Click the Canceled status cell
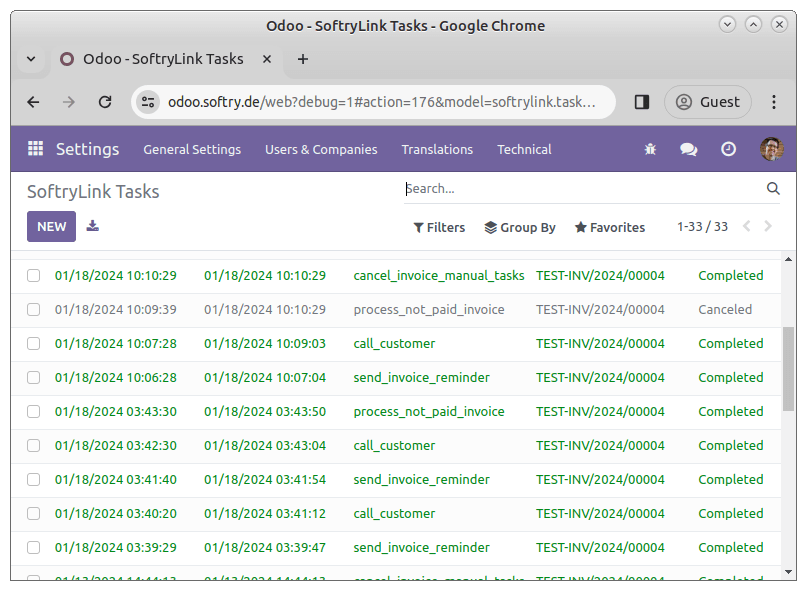The width and height of the screenshot is (807, 591). pyautogui.click(x=725, y=309)
